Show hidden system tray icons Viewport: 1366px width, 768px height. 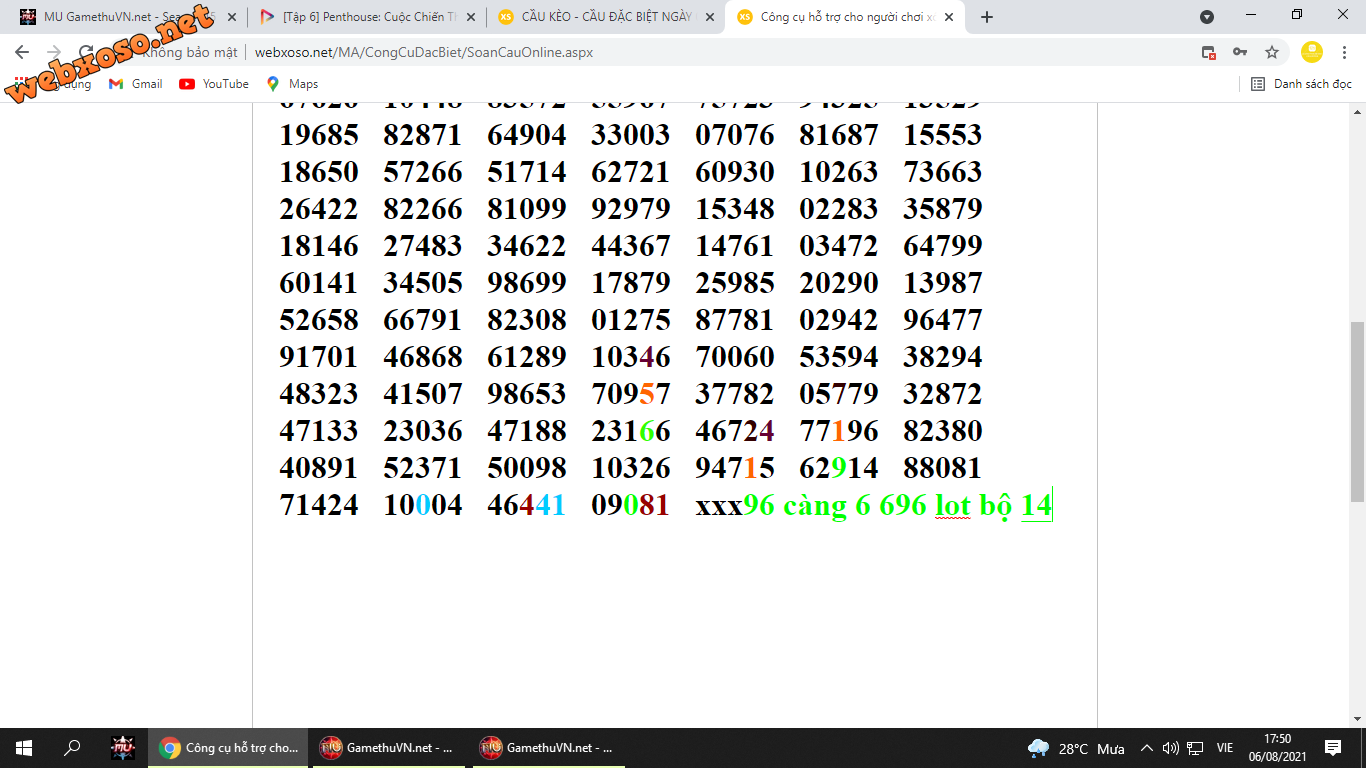point(1147,748)
